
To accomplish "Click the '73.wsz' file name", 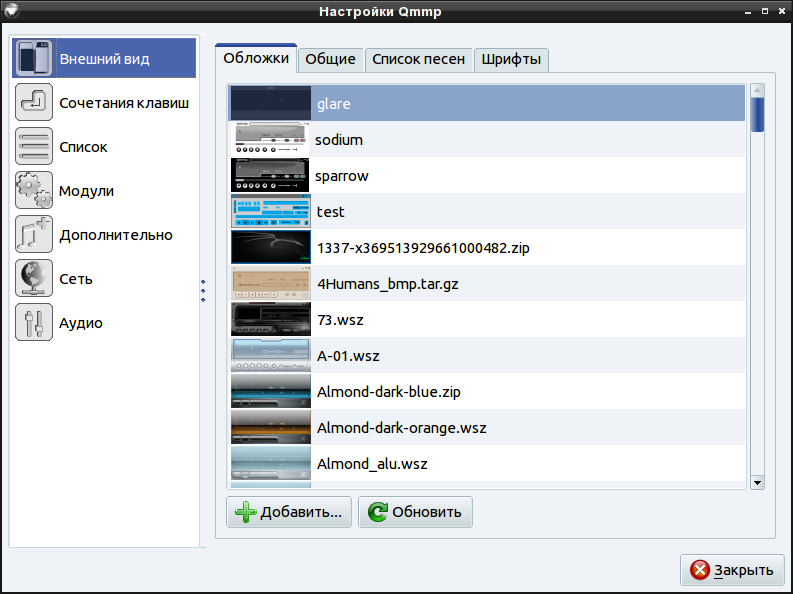I will (x=340, y=320).
